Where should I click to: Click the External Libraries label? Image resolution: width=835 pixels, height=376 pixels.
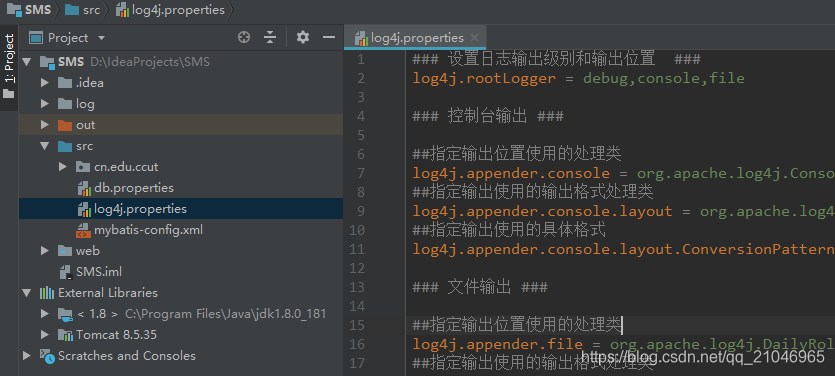(108, 293)
